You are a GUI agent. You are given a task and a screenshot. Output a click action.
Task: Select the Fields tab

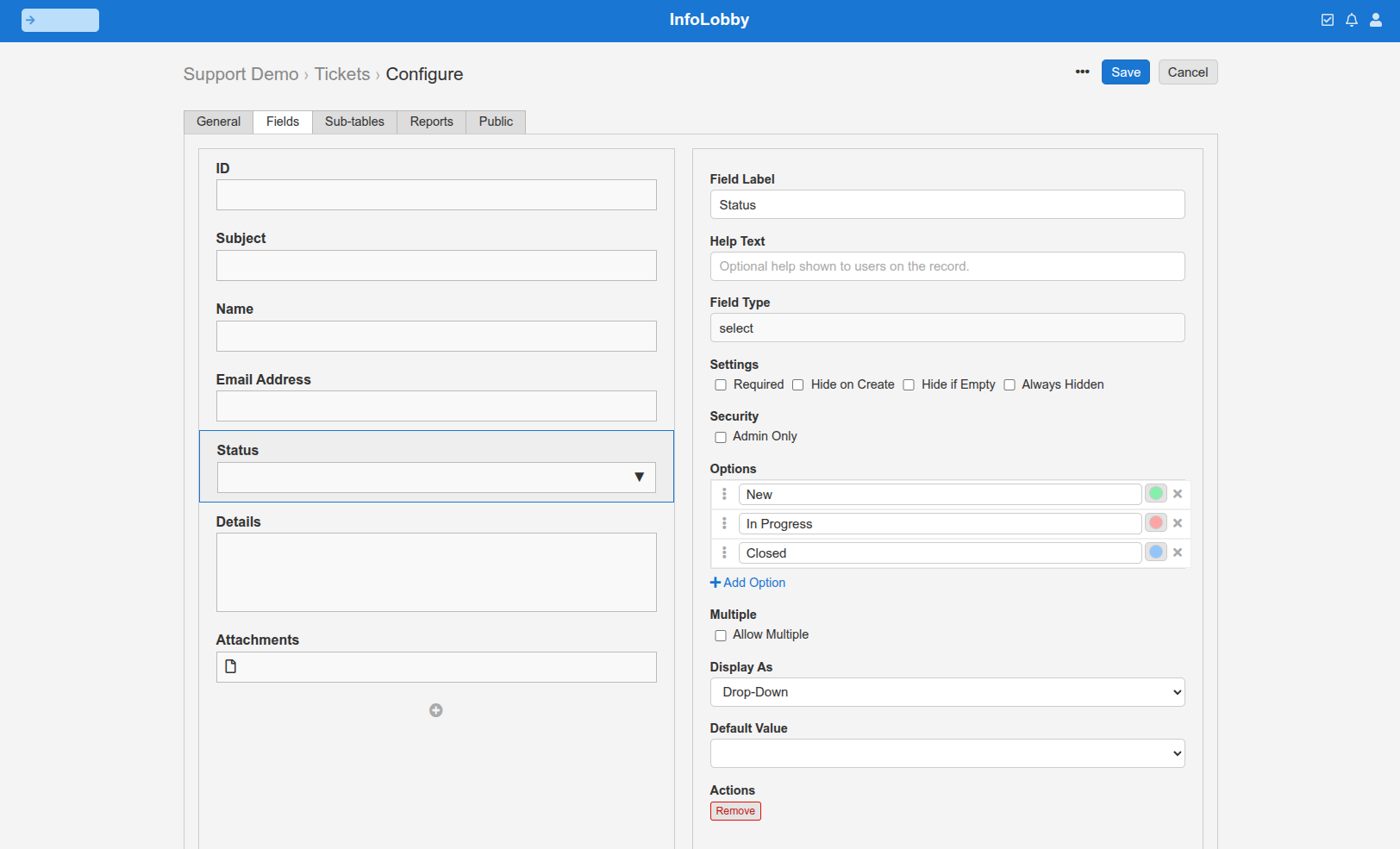point(283,122)
